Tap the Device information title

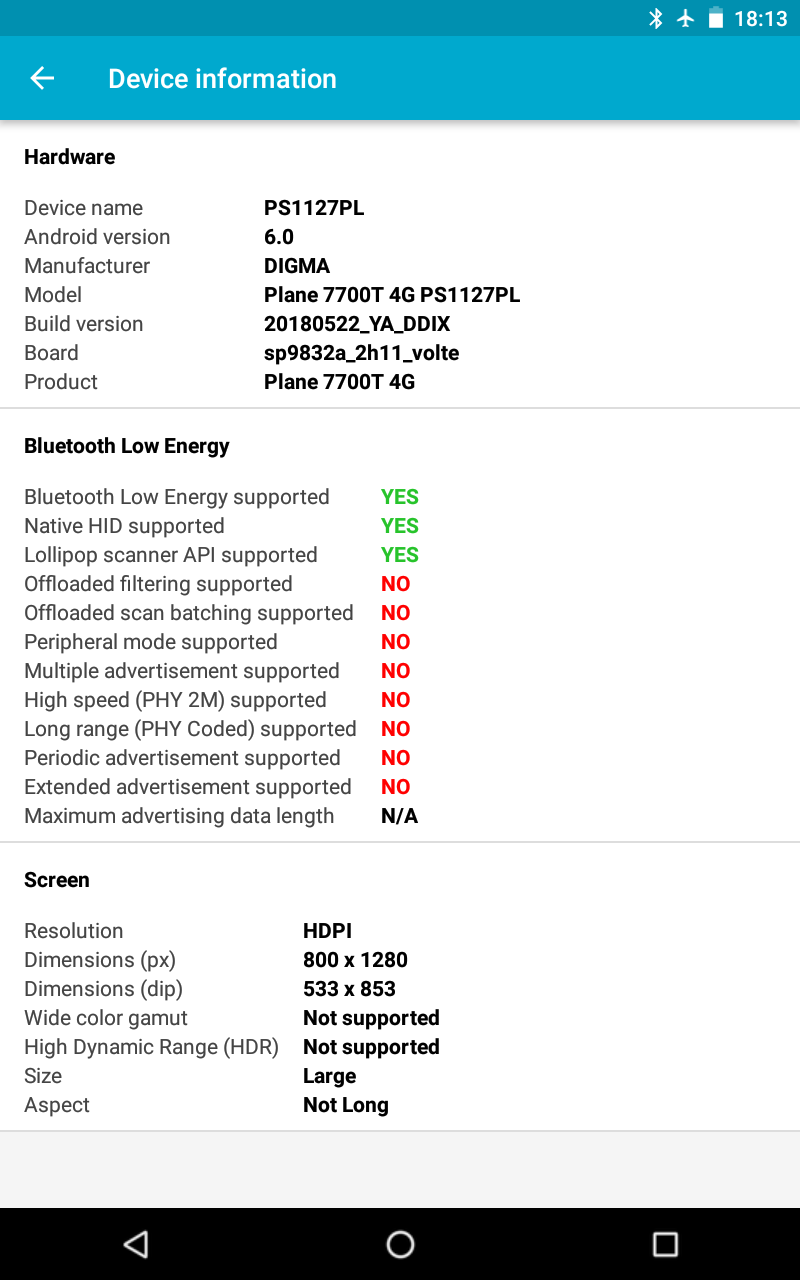[222, 79]
